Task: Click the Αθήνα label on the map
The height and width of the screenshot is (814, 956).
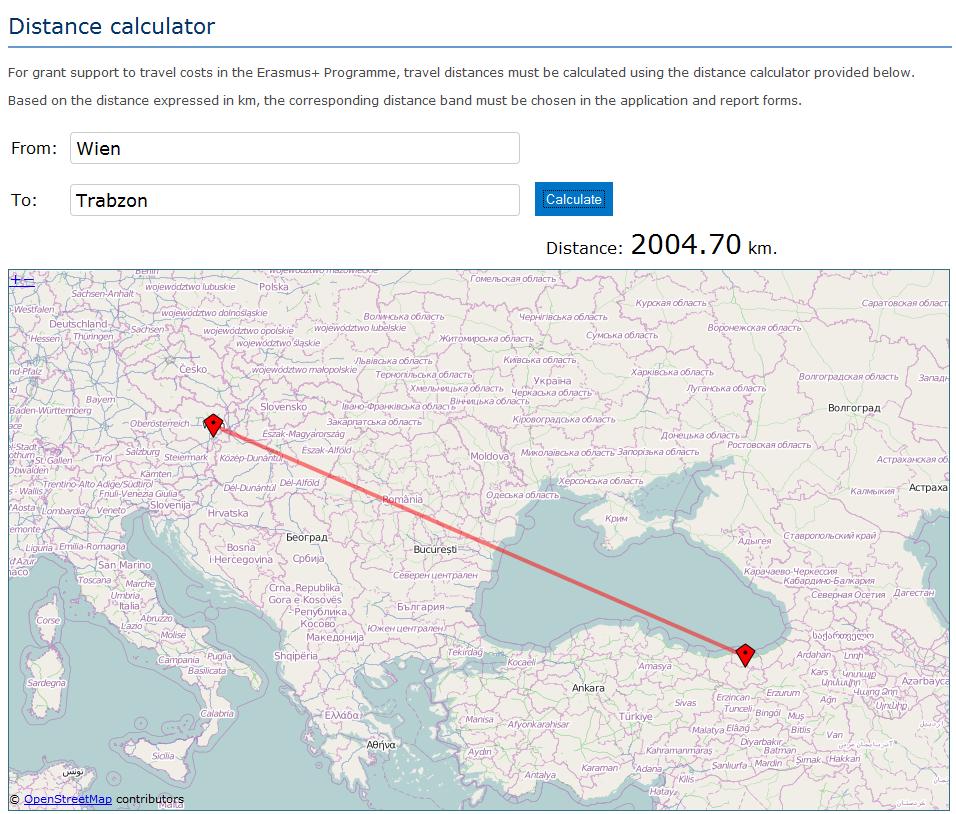Action: (x=380, y=744)
